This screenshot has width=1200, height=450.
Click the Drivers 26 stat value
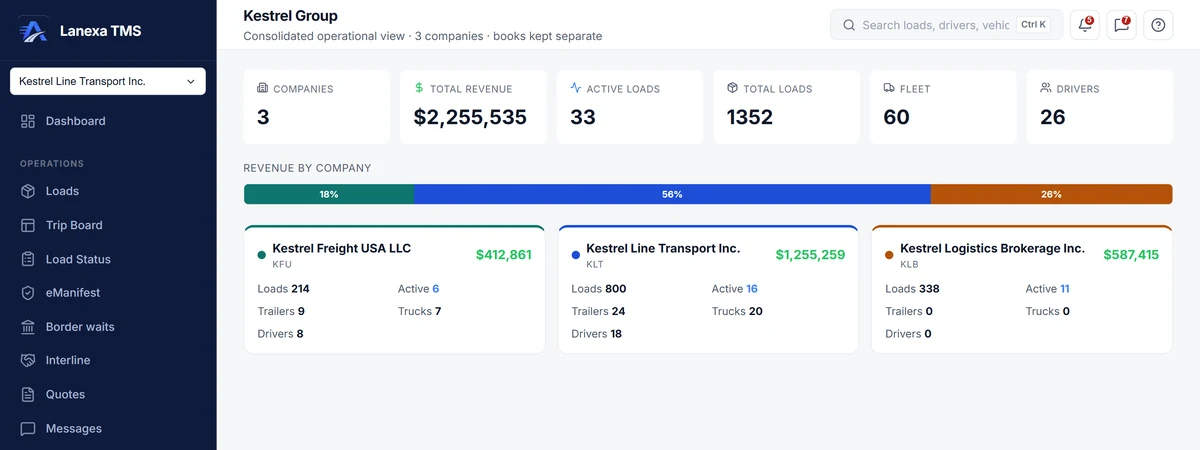1053,117
